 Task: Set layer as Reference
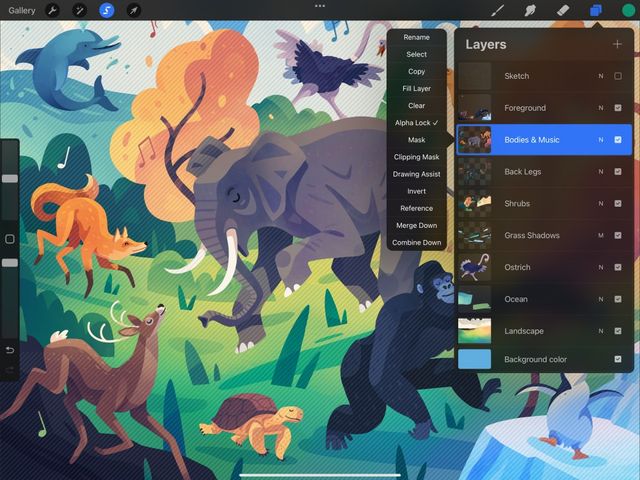coord(416,209)
